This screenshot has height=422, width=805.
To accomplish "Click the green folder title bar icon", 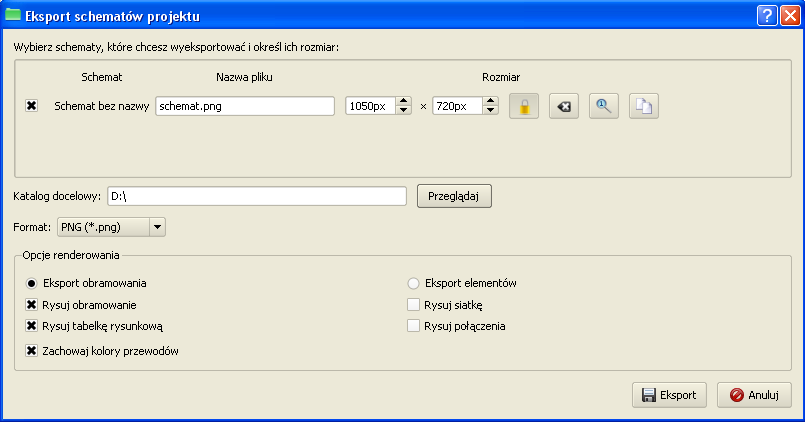I will (14, 15).
